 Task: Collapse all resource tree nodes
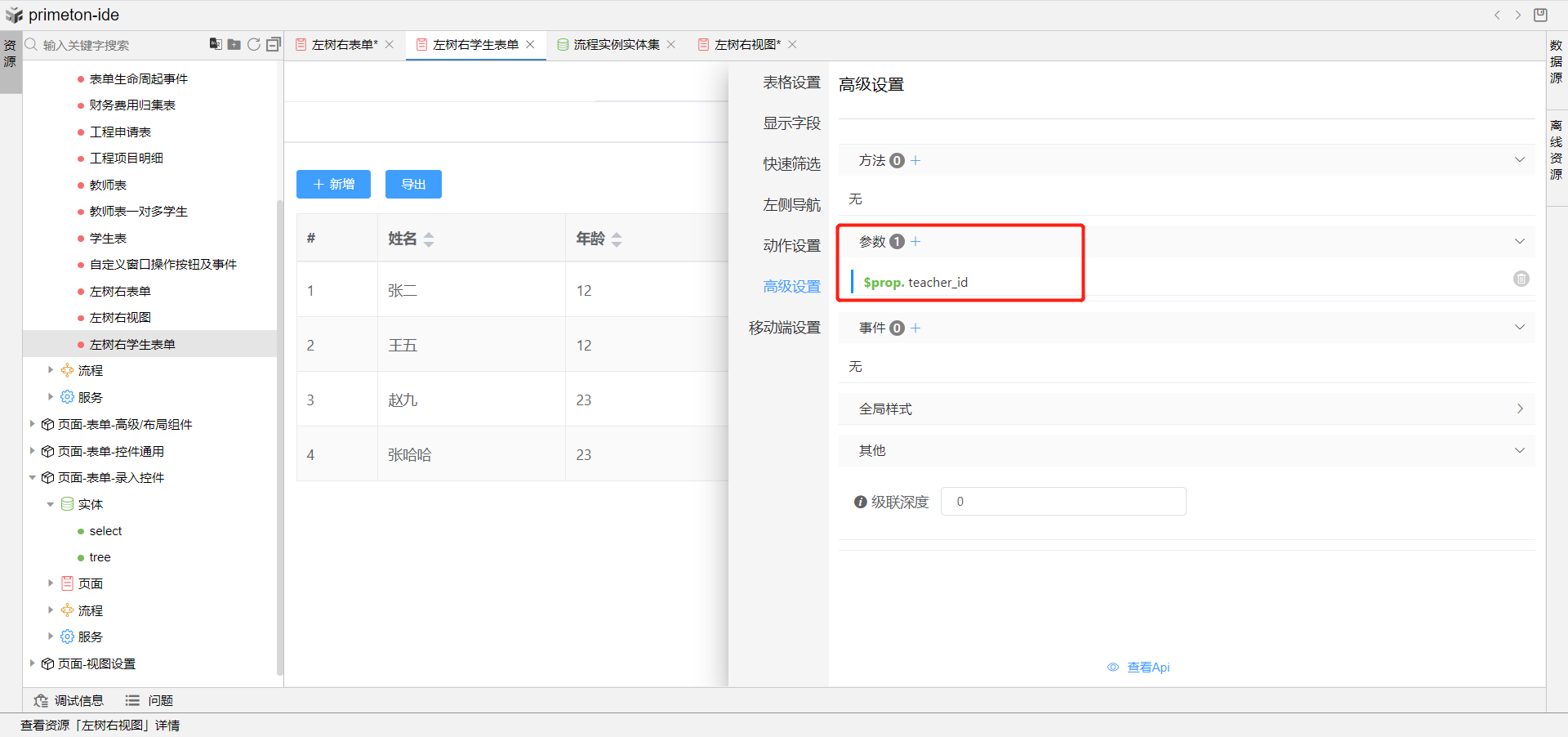[274, 44]
